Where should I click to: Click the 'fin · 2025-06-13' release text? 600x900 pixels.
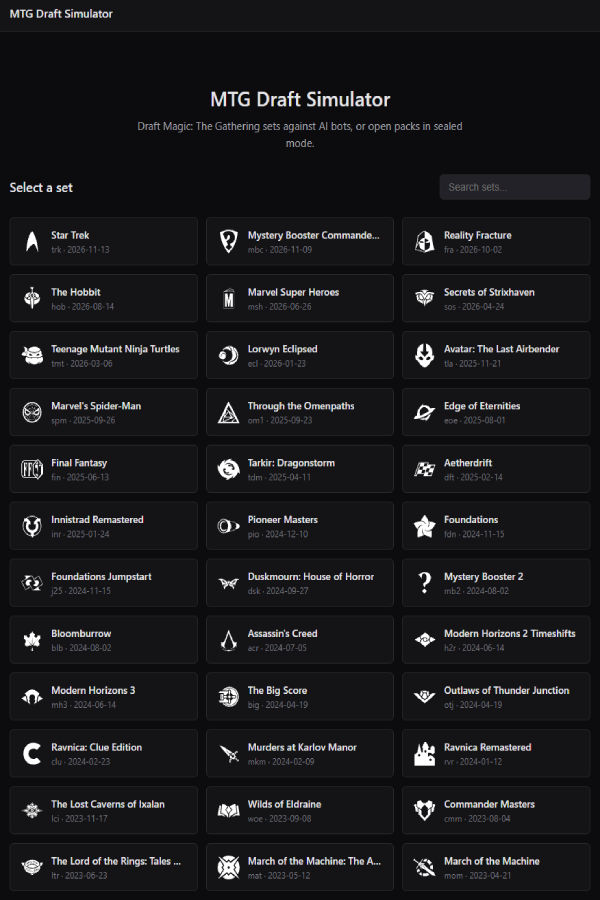(80, 477)
